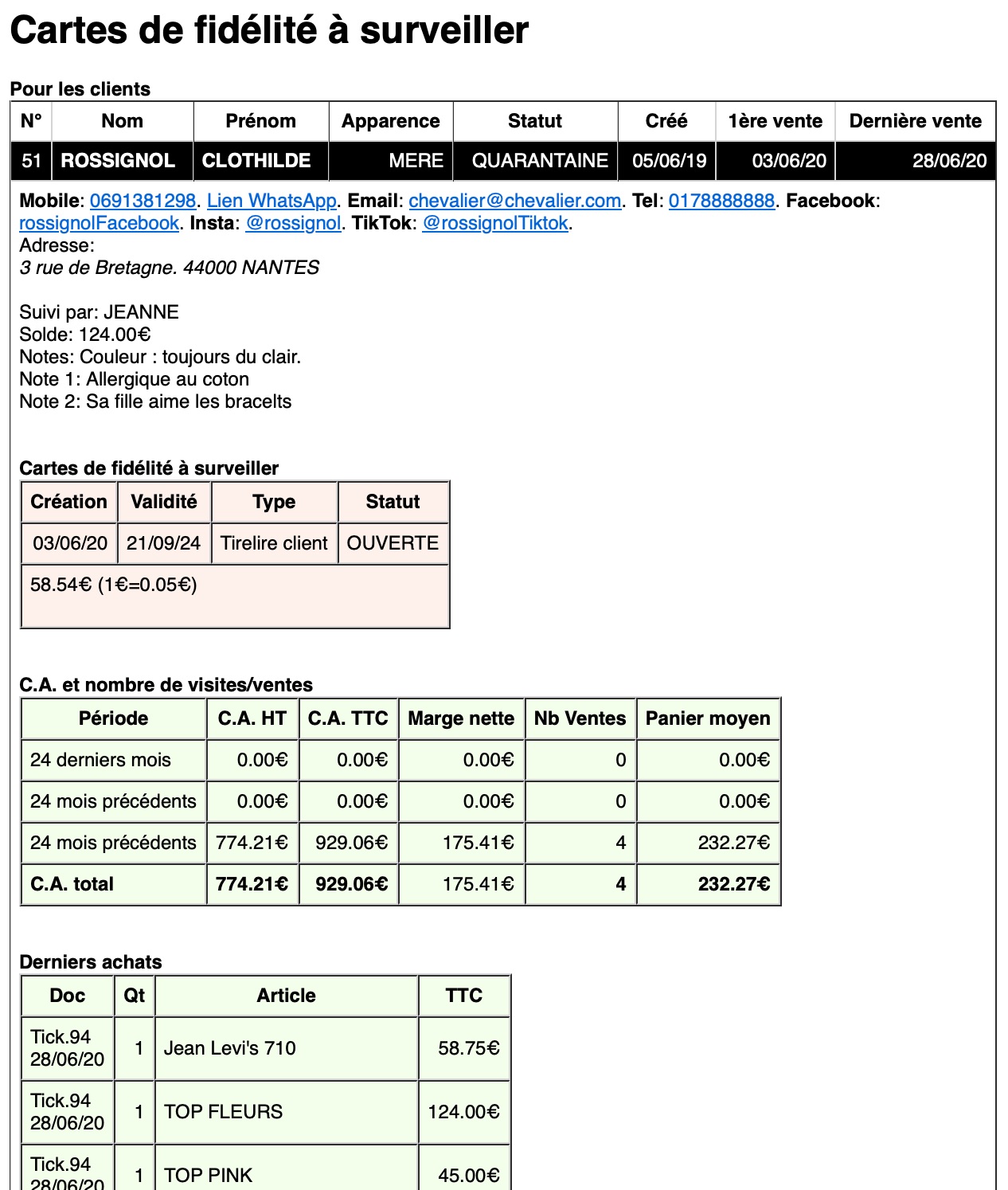Click the QUARANTAINE status cell
1008x1190 pixels.
pos(540,161)
